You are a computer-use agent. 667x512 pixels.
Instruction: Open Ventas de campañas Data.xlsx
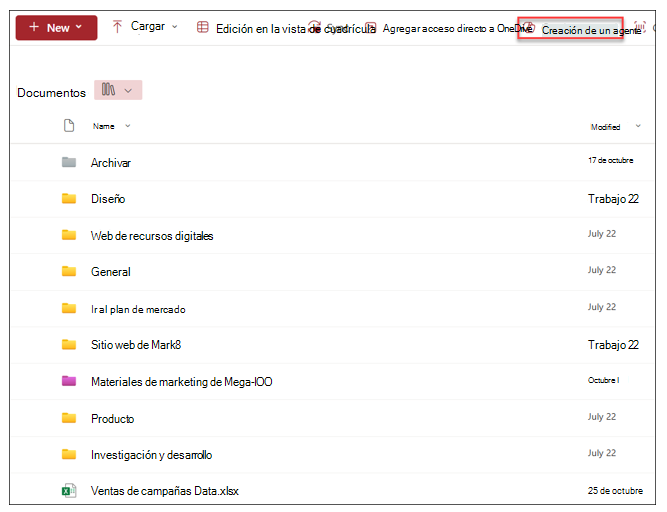pos(165,491)
